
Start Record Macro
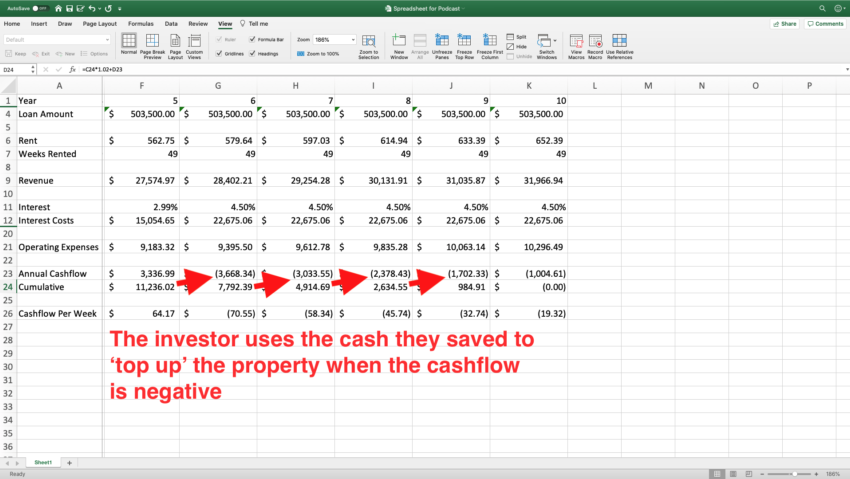[x=595, y=47]
